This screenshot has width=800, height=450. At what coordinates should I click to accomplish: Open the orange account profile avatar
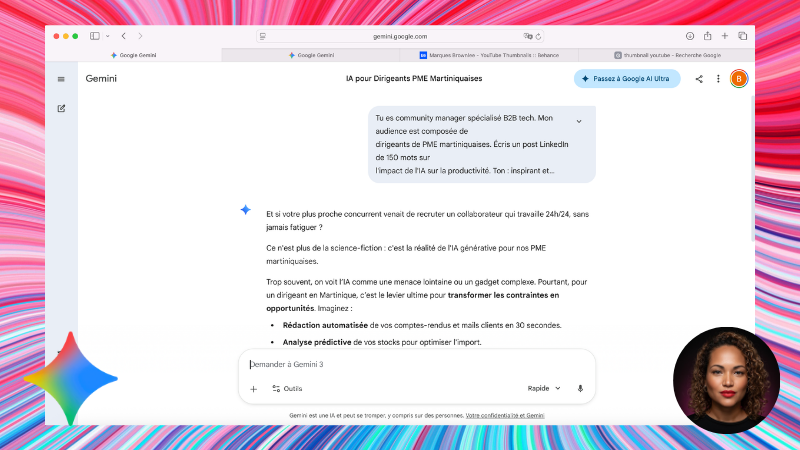click(x=739, y=79)
